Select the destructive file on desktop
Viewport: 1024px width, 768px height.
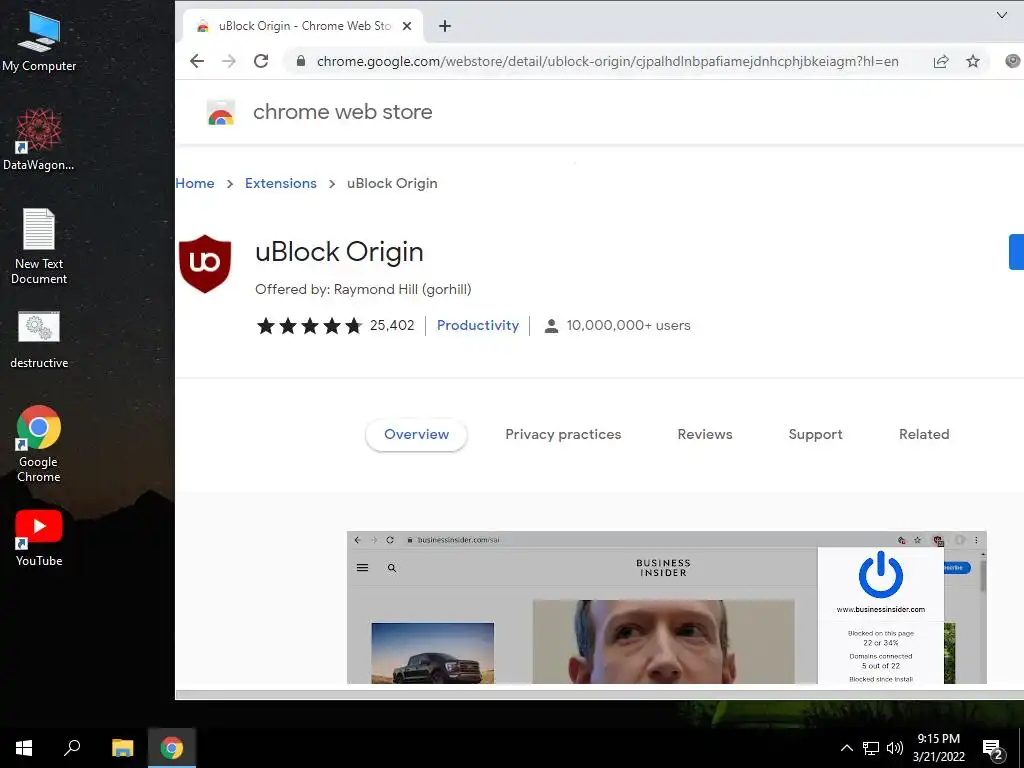click(39, 340)
